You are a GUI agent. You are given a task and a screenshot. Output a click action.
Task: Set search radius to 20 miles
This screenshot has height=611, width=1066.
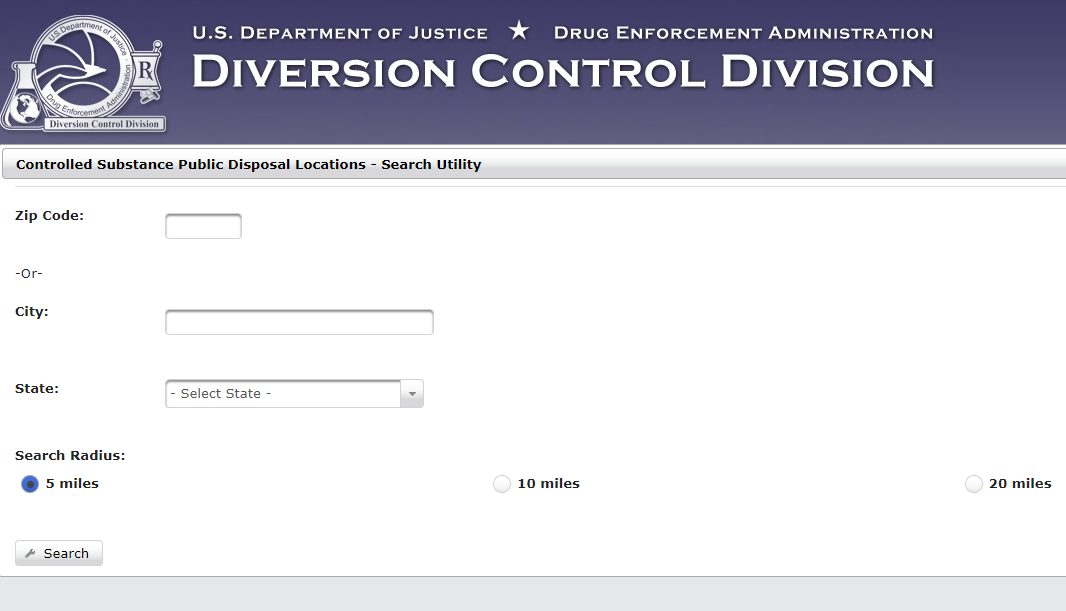pos(974,484)
